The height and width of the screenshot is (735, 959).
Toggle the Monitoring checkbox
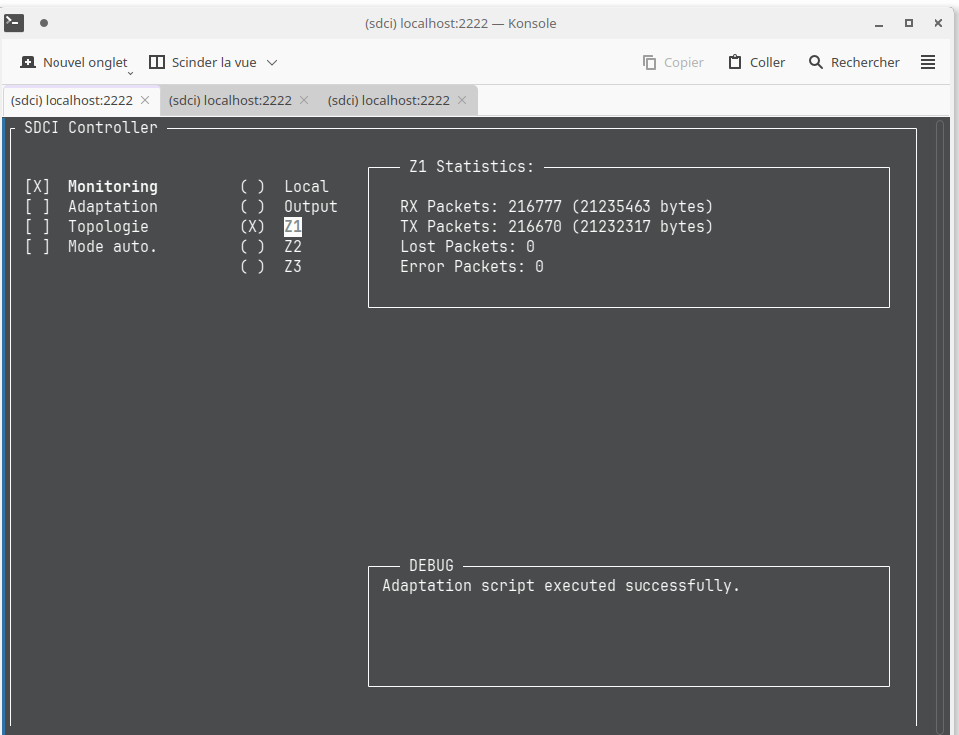(x=37, y=187)
